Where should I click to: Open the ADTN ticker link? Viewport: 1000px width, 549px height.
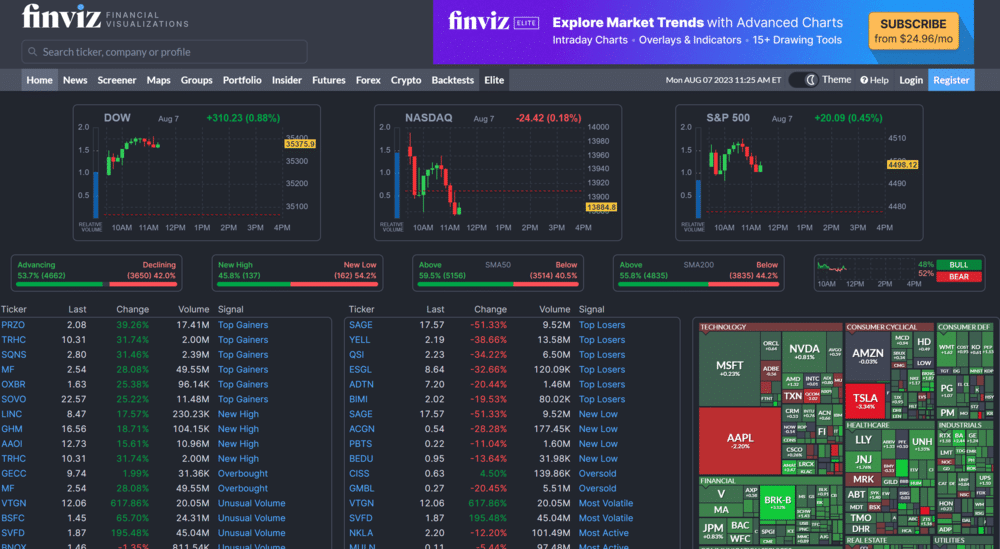tap(361, 384)
